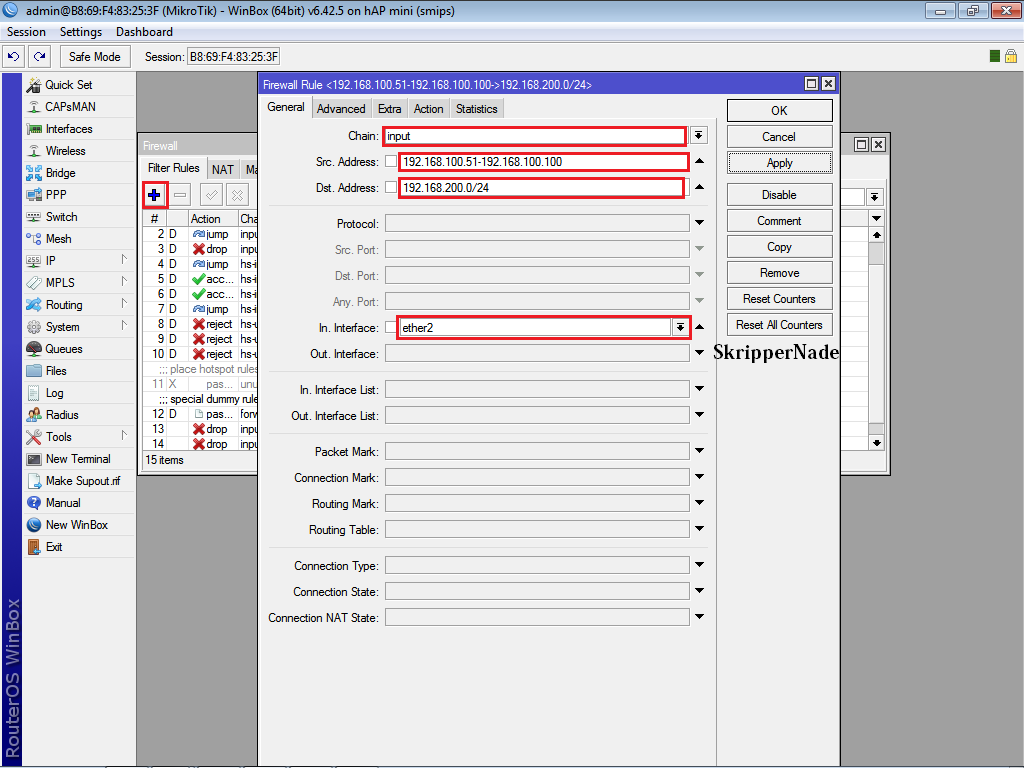Viewport: 1024px width, 768px height.
Task: Click the Copy button
Action: (x=779, y=247)
